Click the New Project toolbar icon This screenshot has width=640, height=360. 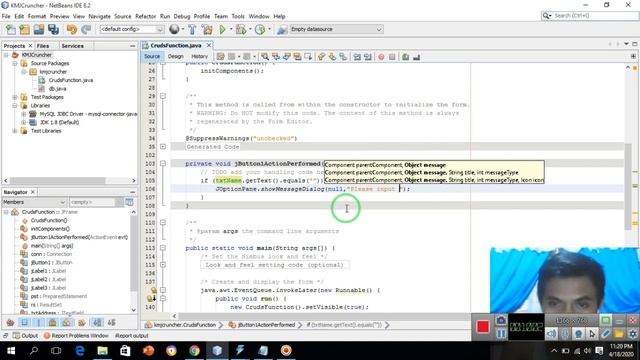(24, 29)
